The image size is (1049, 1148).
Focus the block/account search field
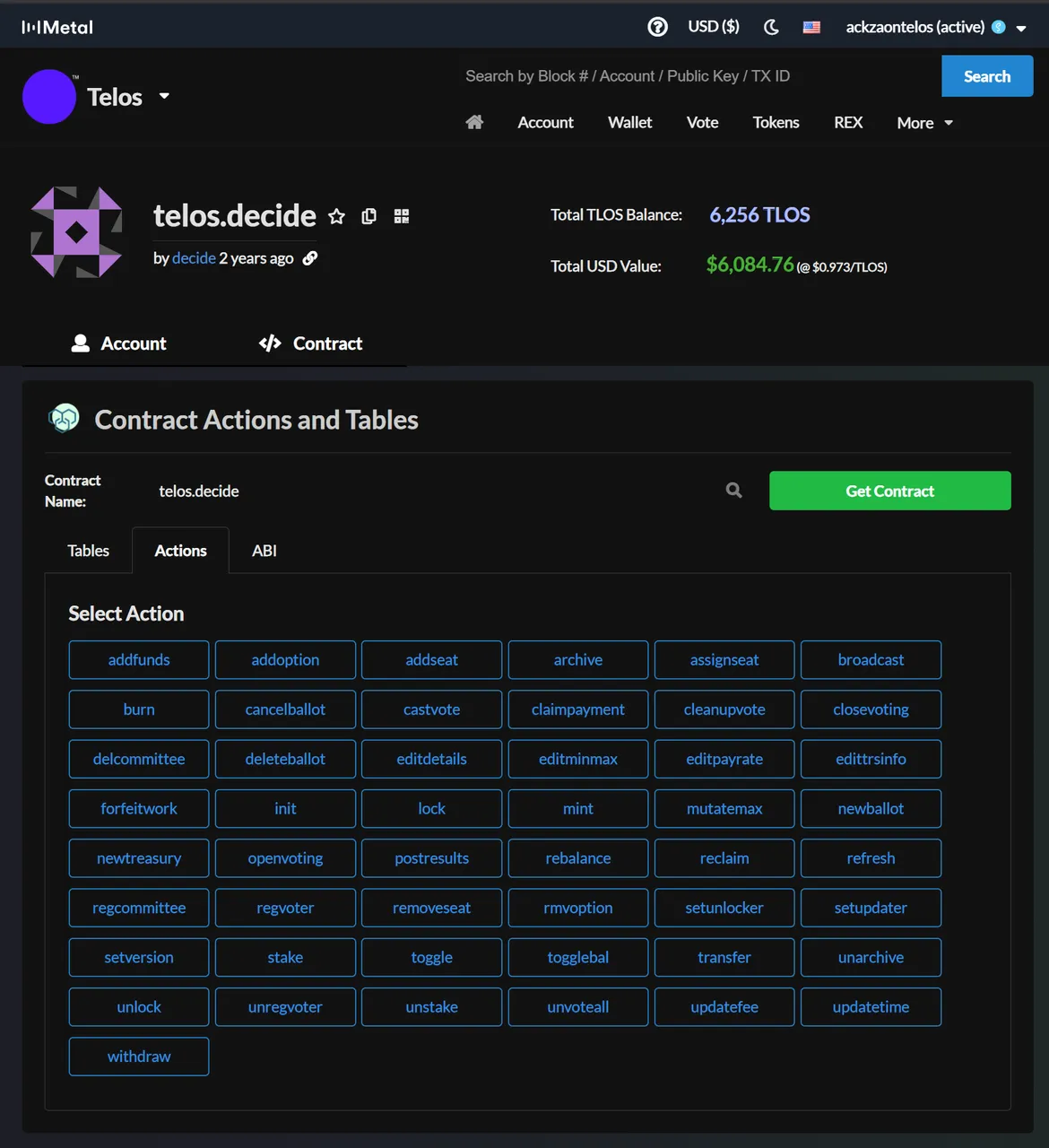[699, 76]
